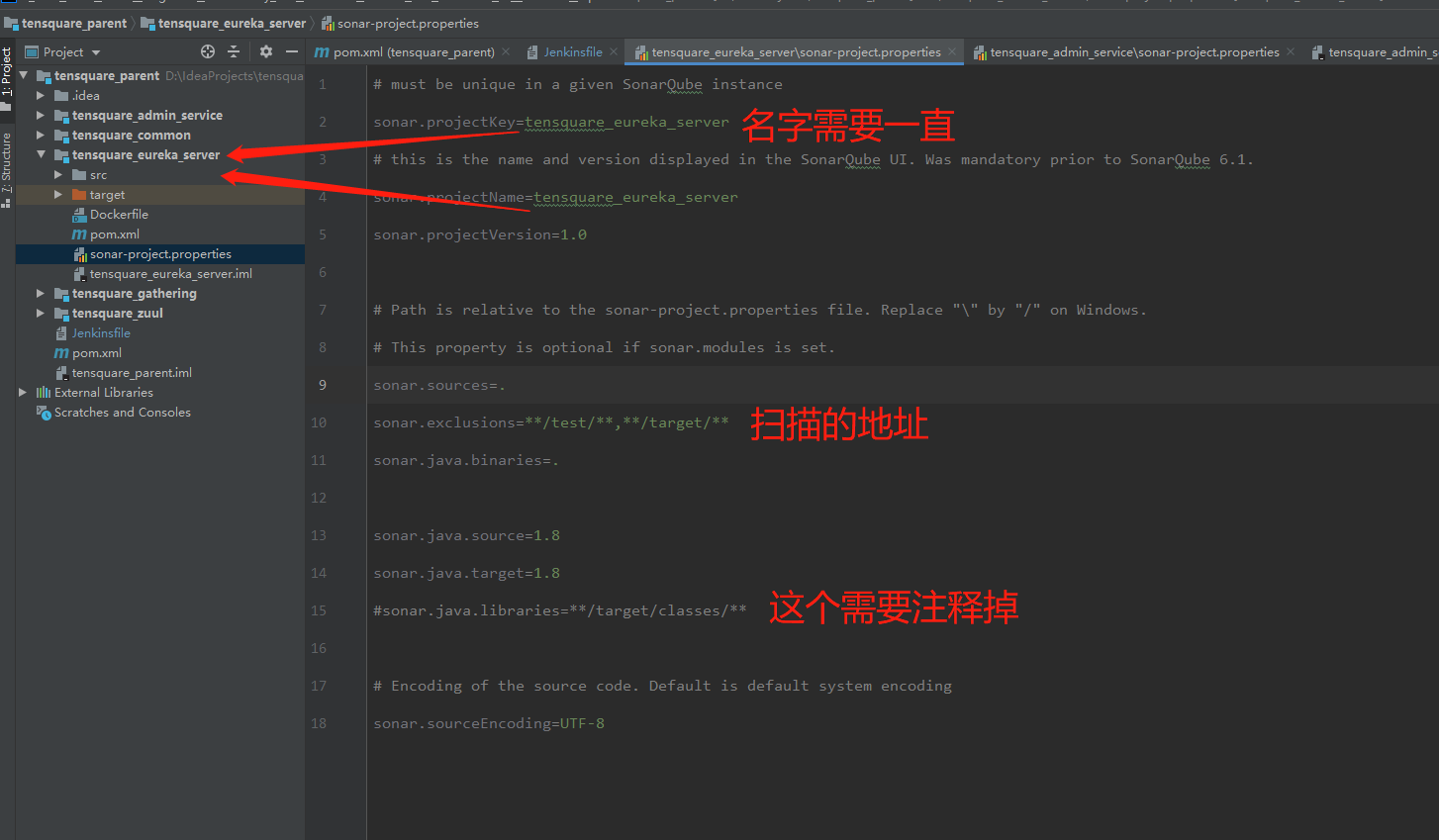Open Project panel settings gear
This screenshot has width=1439, height=840.
pos(266,51)
